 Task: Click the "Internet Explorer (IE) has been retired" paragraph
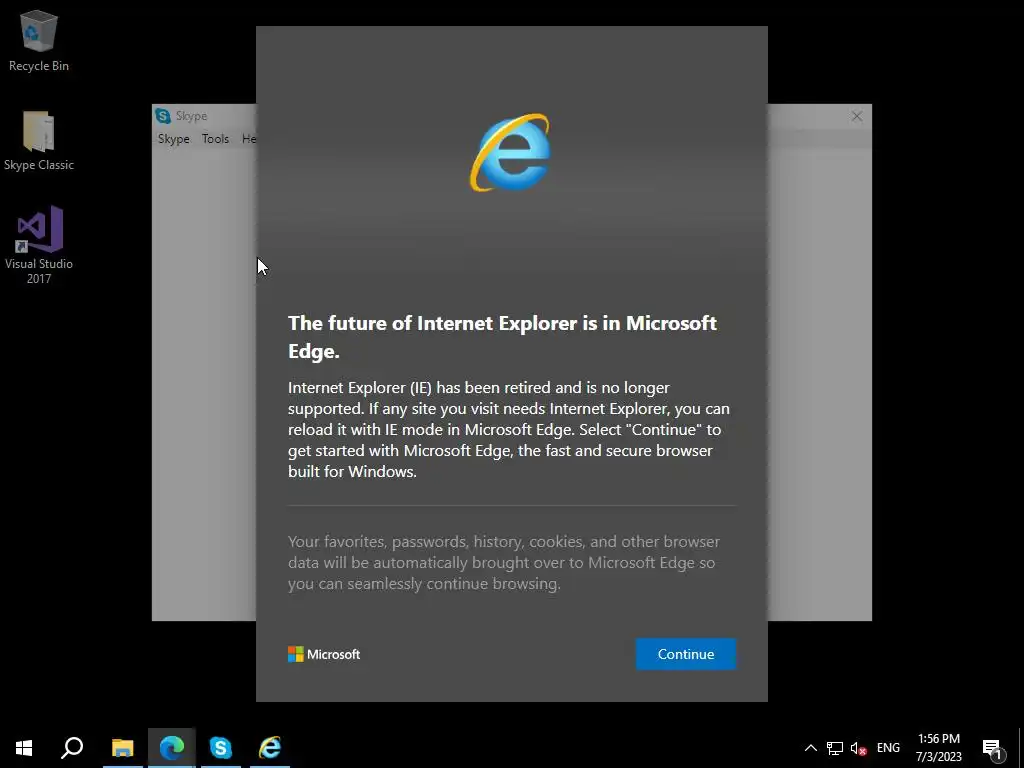click(509, 429)
